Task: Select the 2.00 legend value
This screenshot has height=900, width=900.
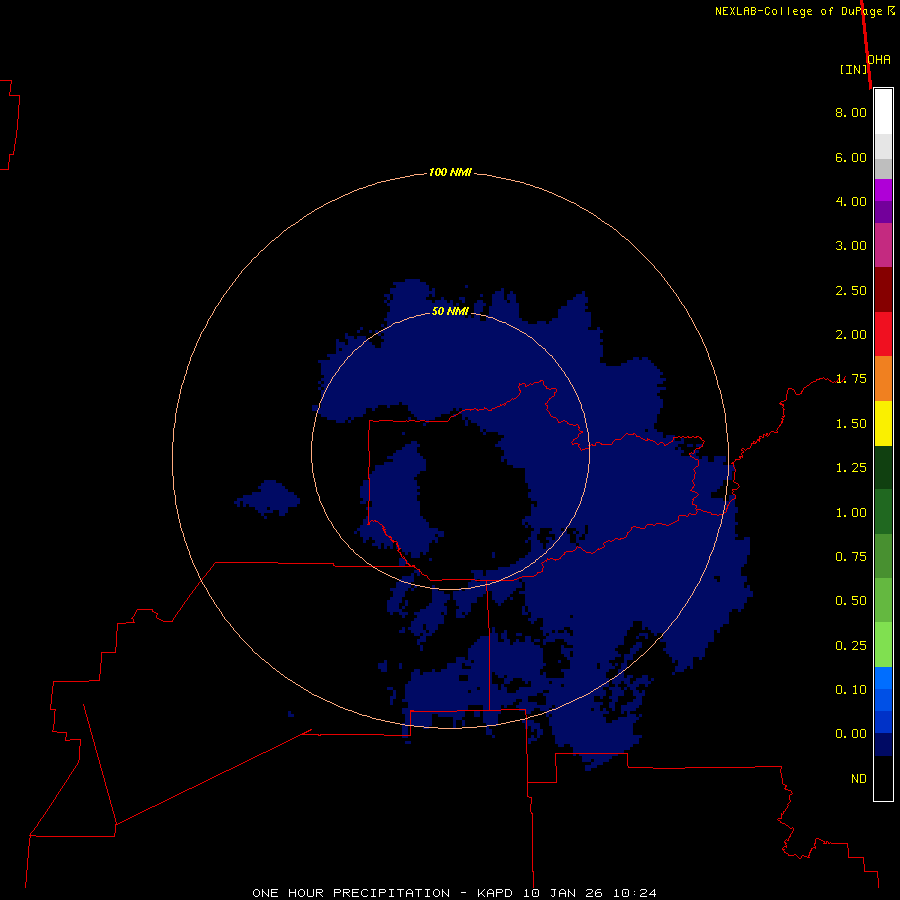Action: 851,335
